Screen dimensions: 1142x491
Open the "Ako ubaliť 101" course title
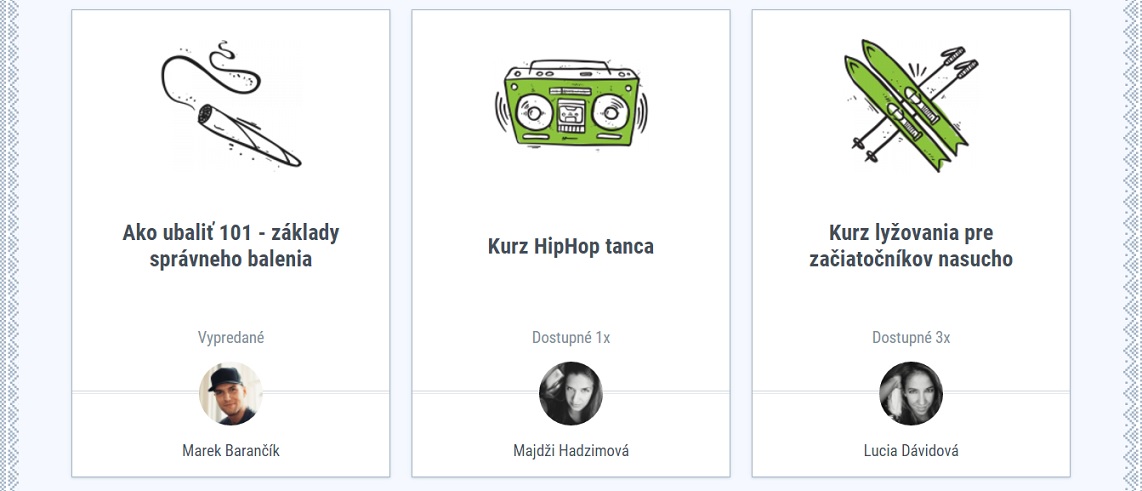pyautogui.click(x=231, y=246)
